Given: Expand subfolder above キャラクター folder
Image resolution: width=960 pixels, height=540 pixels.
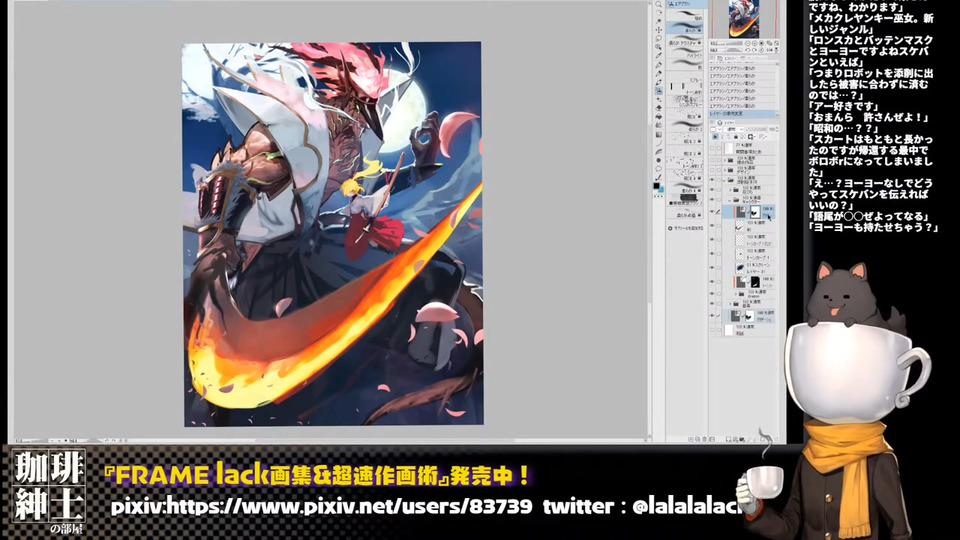Looking at the screenshot, I should 730,190.
